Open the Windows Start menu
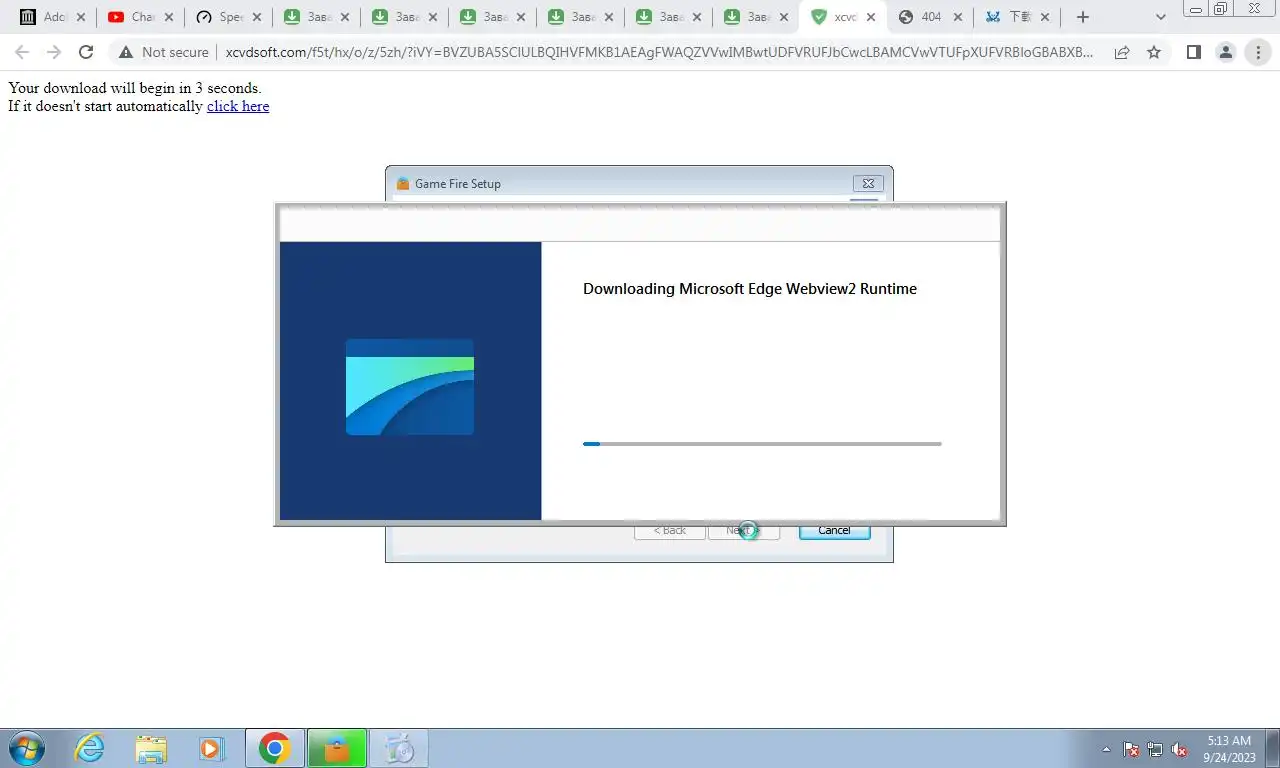The image size is (1280, 768). click(27, 748)
